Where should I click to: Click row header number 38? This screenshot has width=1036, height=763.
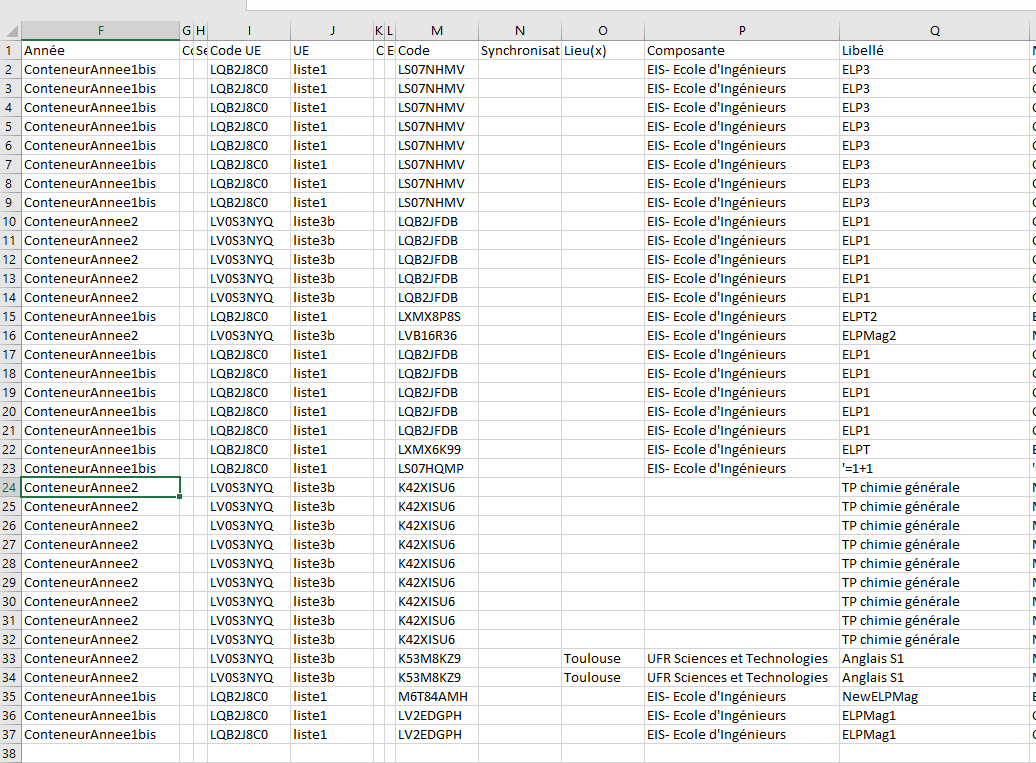10,753
